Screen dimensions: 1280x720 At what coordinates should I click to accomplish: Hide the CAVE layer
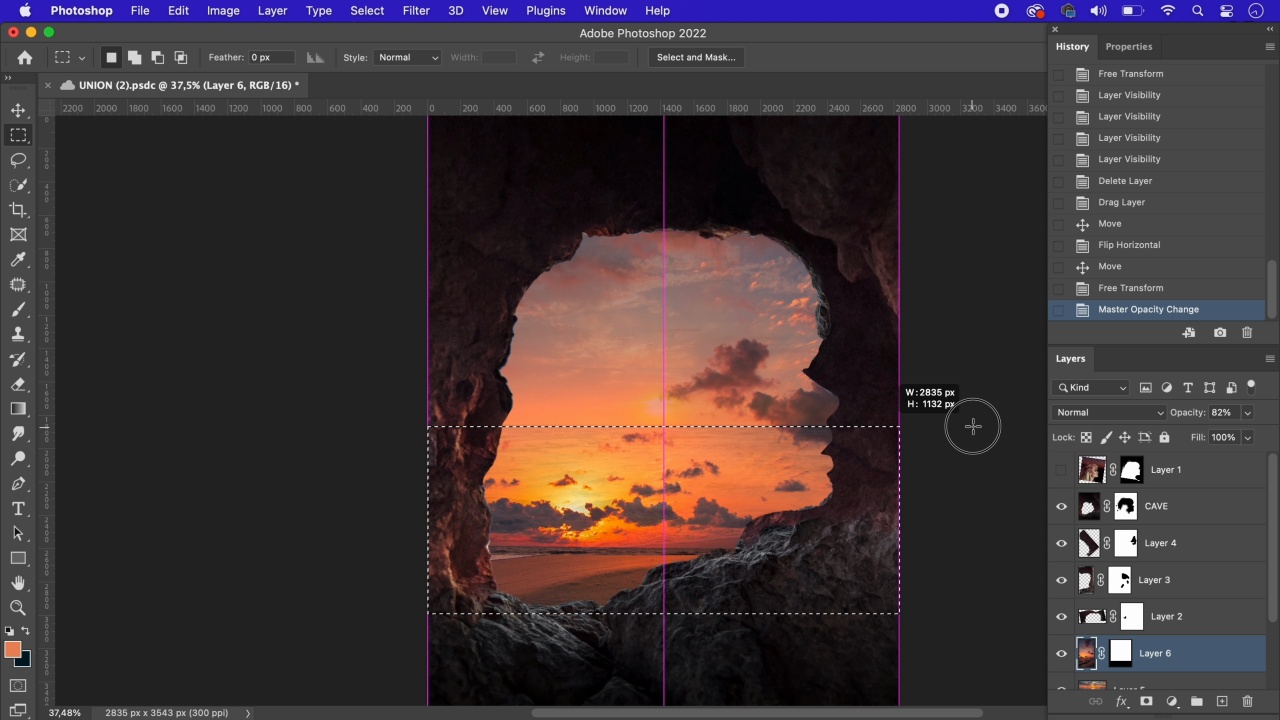click(1061, 507)
